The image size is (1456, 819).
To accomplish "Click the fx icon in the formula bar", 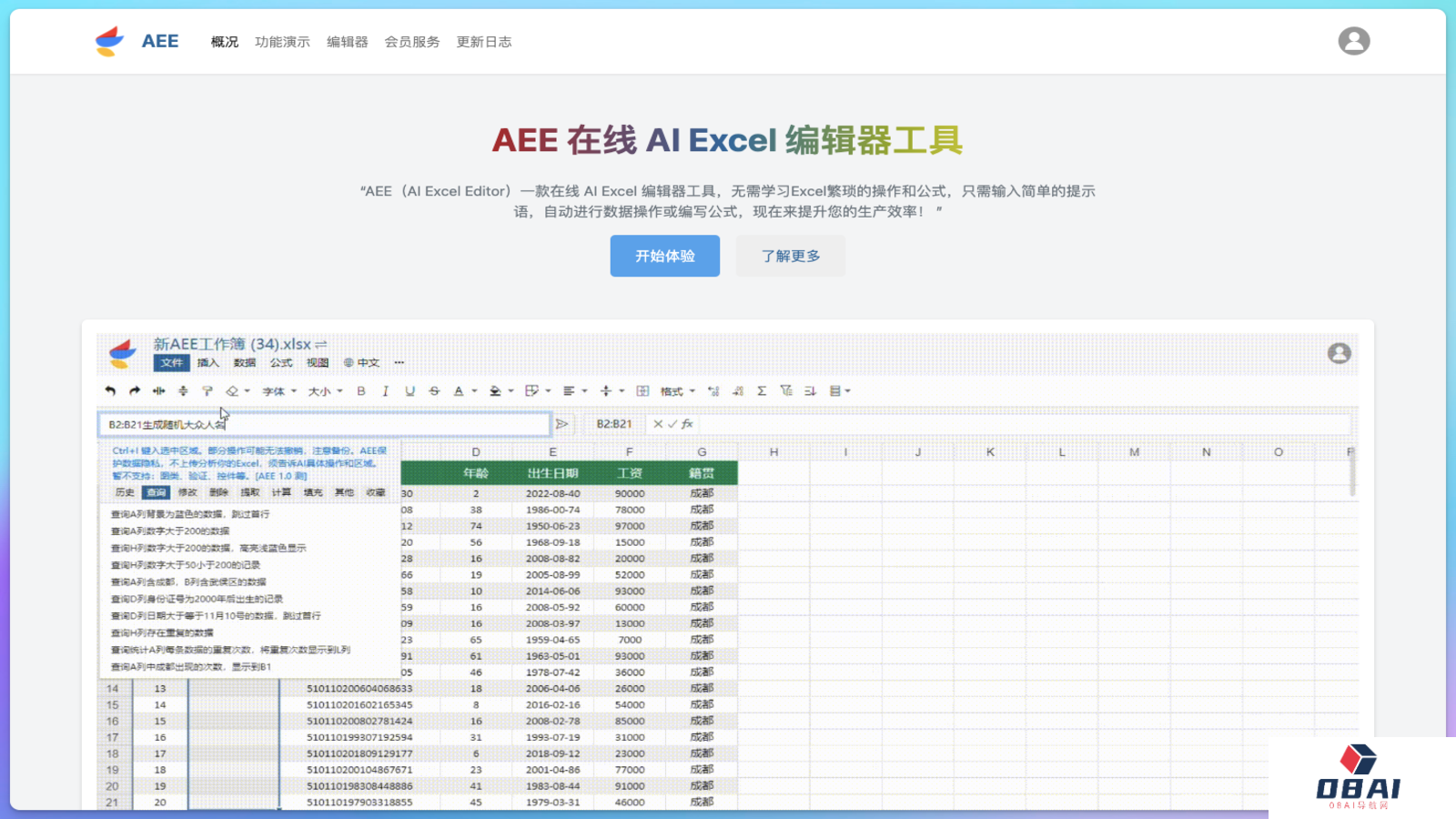I will point(686,424).
